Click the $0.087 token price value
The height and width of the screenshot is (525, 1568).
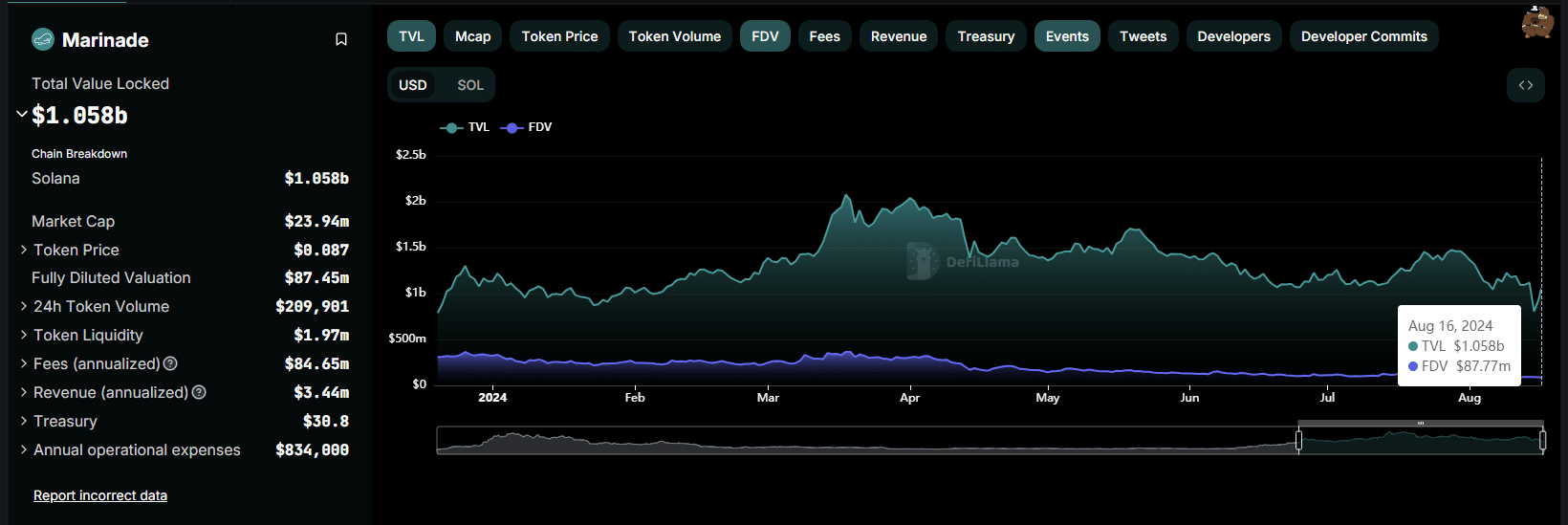click(x=321, y=250)
